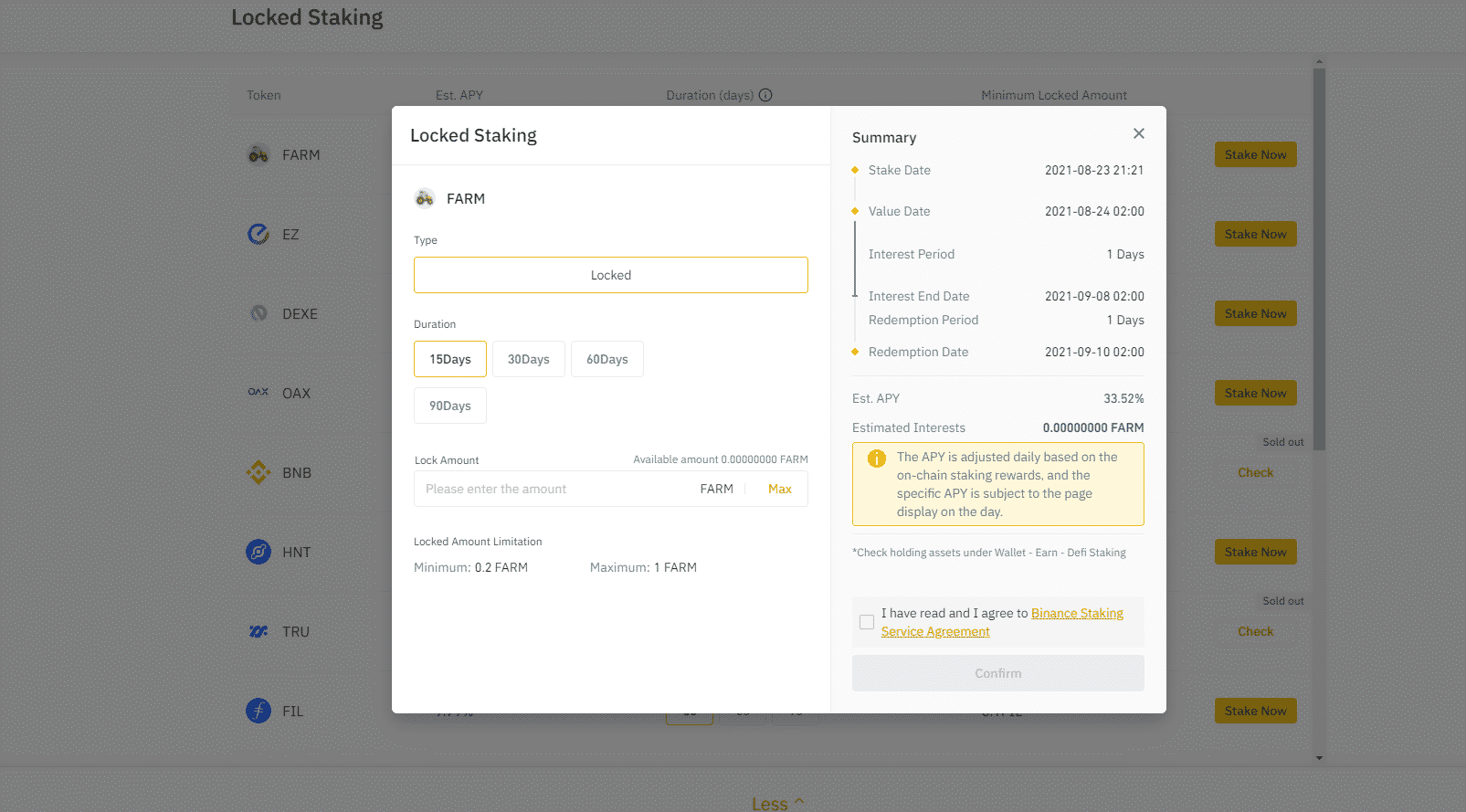Pick the 90Days duration option

click(x=450, y=406)
